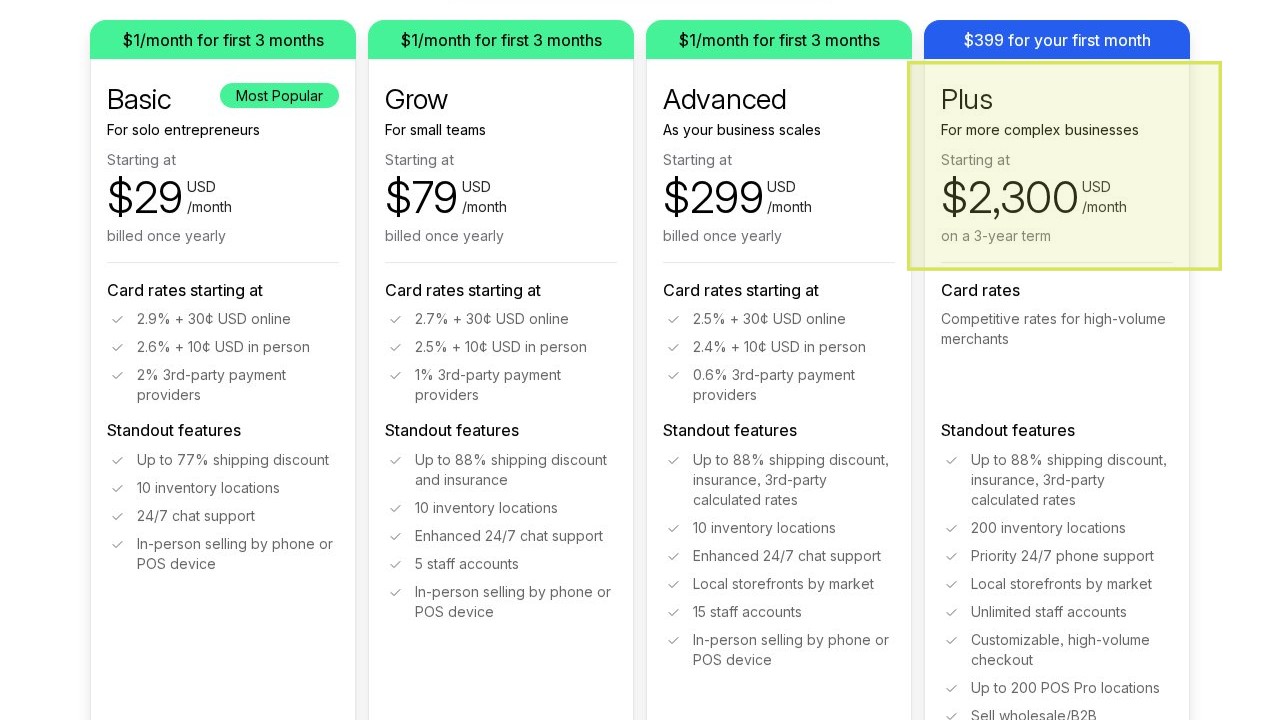
Task: Click checkmark next to 15 staff accounts
Action: (x=673, y=612)
